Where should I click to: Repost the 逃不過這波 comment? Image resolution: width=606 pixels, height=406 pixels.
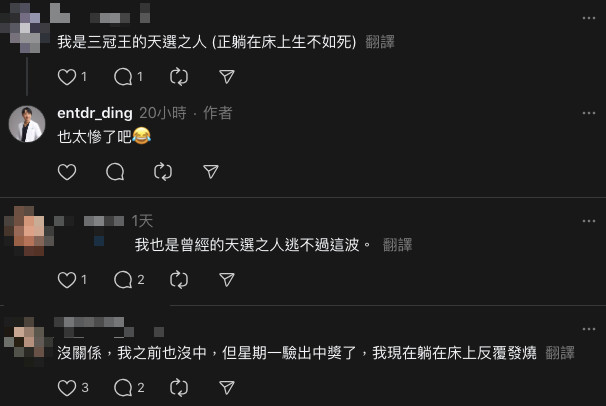[x=179, y=280]
